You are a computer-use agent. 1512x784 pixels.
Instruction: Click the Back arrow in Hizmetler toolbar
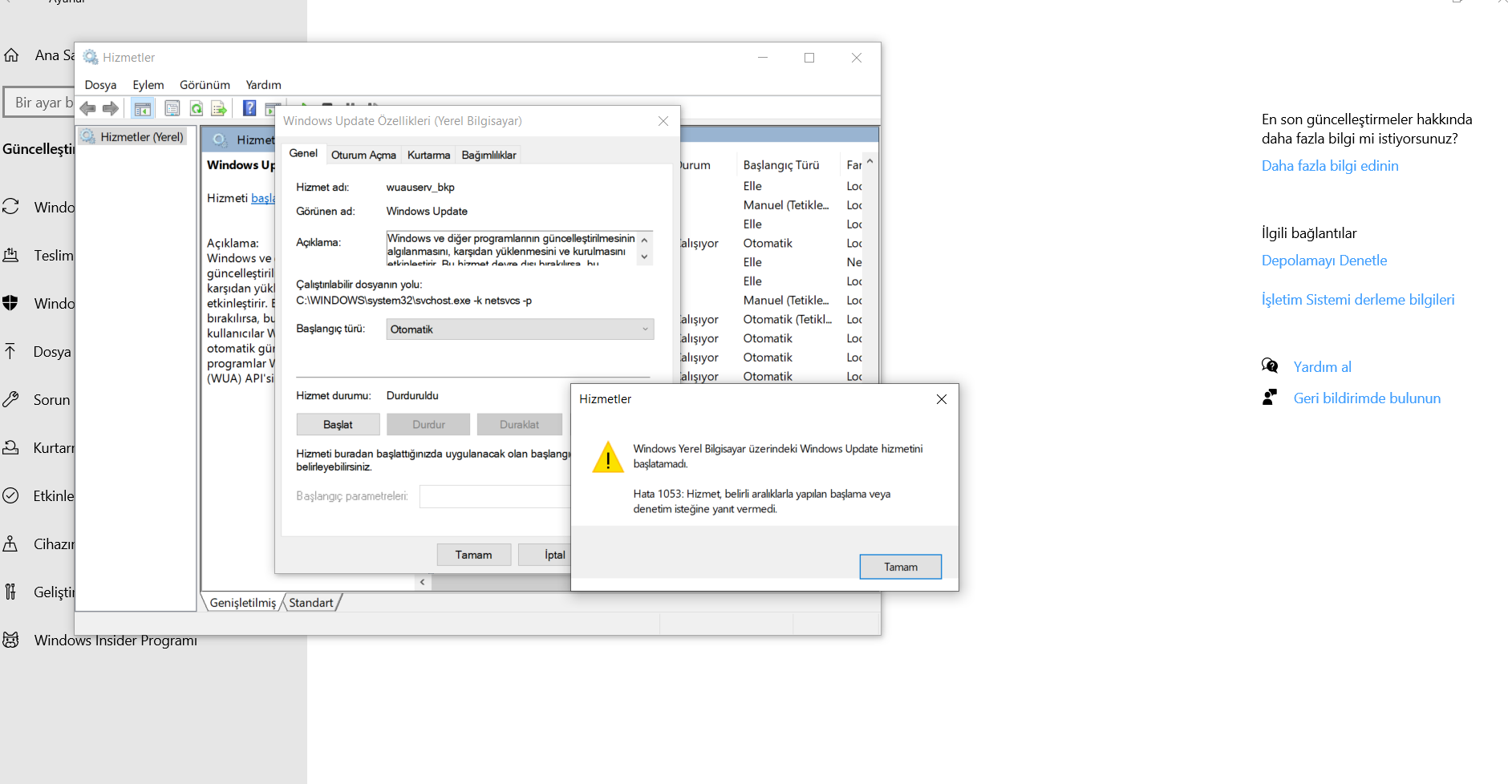pos(88,108)
